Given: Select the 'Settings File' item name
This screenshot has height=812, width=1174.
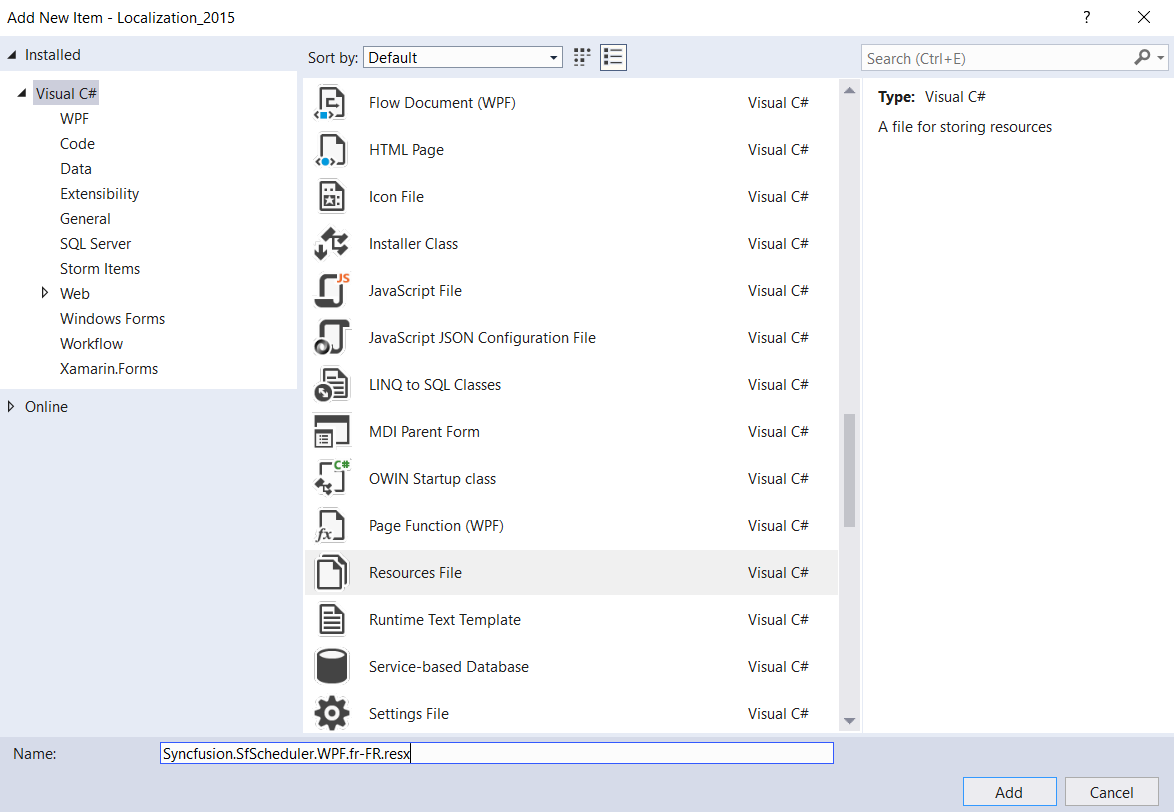Looking at the screenshot, I should click(x=409, y=714).
